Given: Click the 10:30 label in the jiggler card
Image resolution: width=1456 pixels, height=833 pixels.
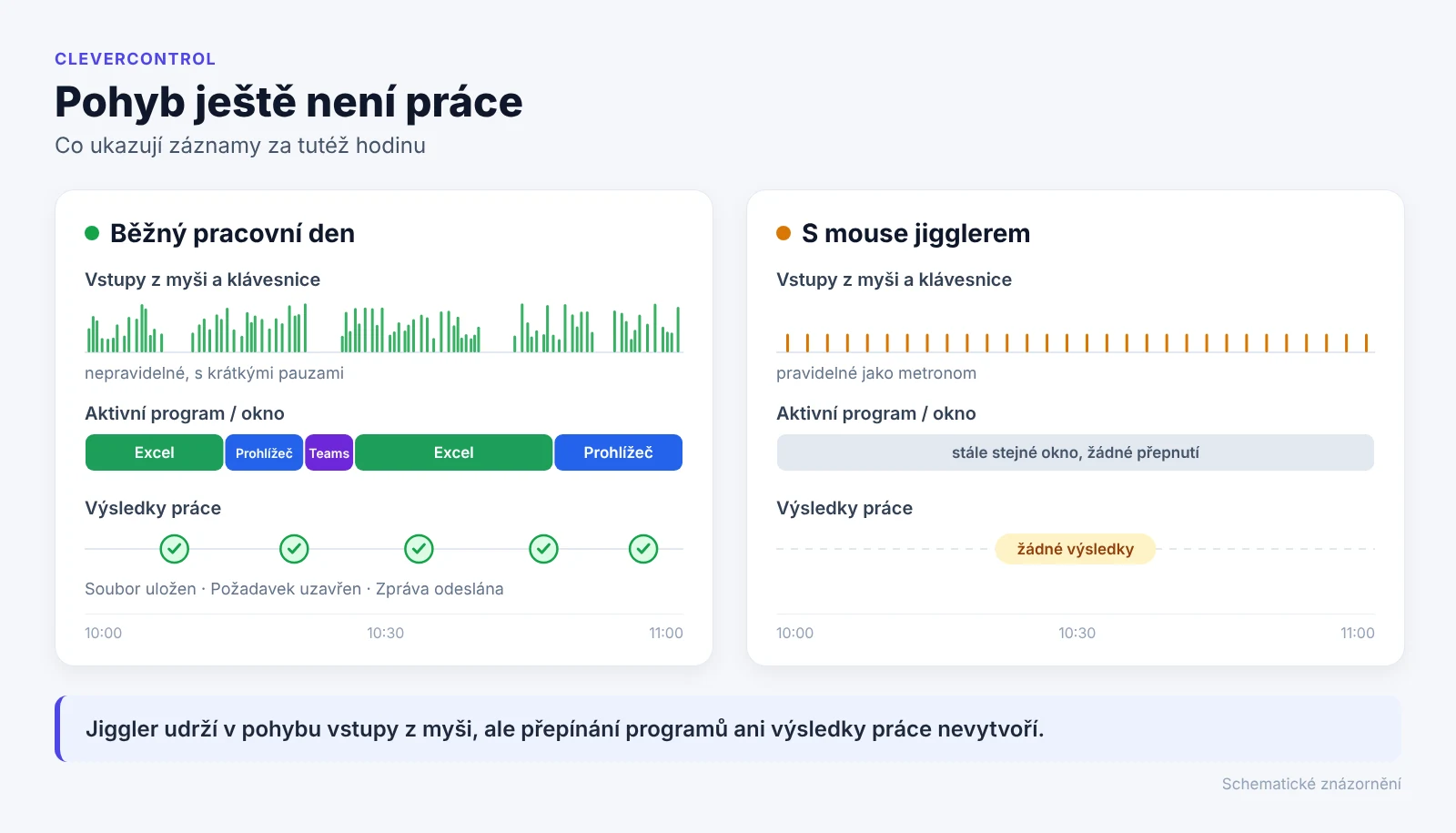Looking at the screenshot, I should coord(1077,634).
